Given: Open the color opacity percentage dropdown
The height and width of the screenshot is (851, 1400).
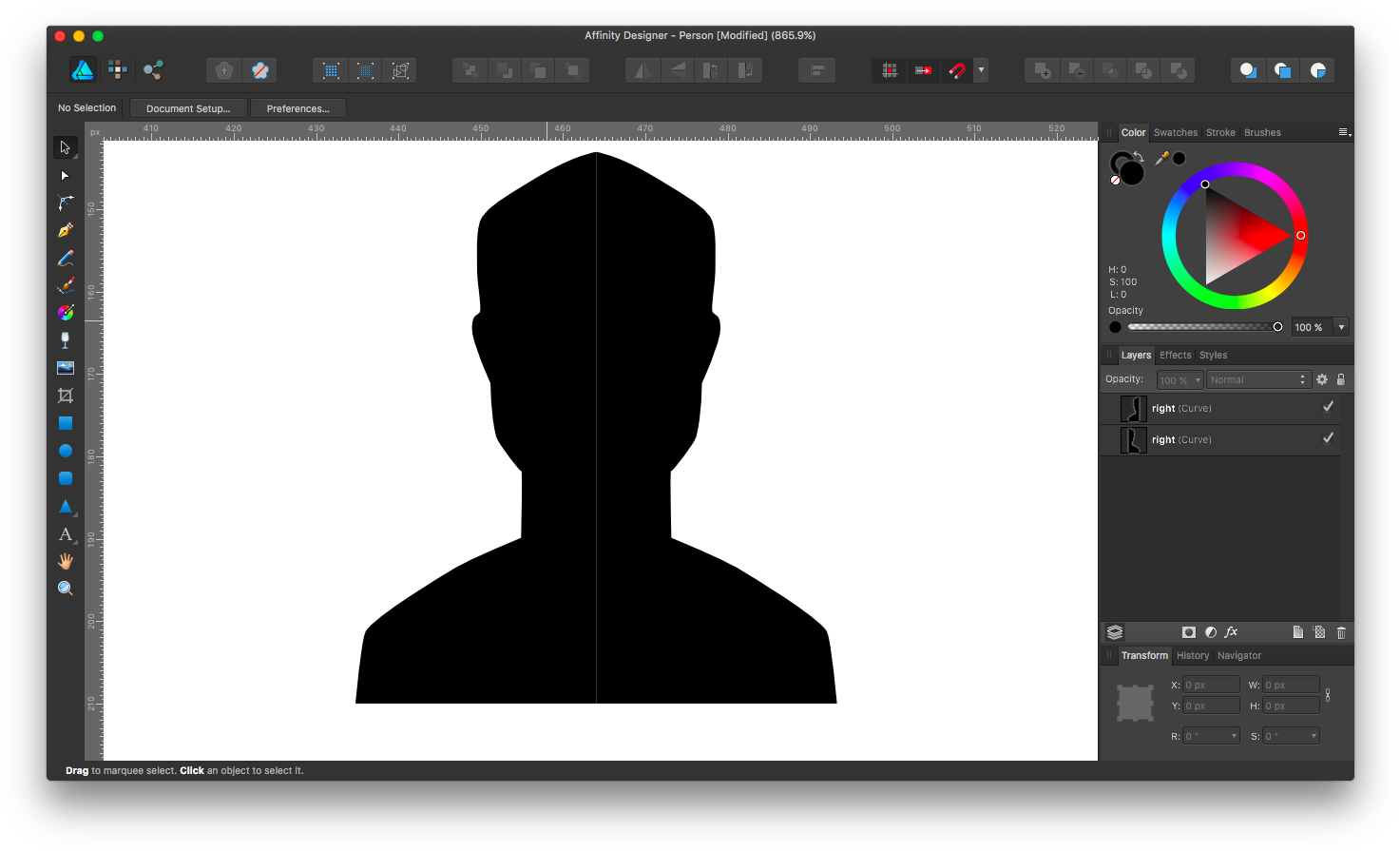Looking at the screenshot, I should point(1341,327).
